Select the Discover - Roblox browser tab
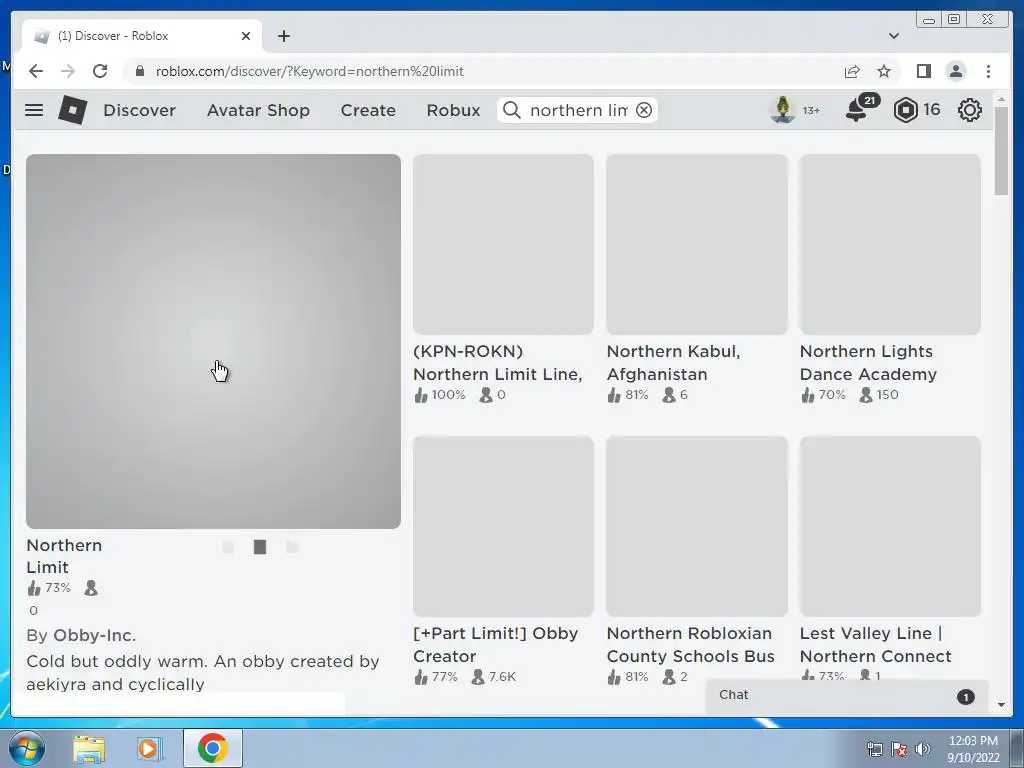 pyautogui.click(x=142, y=36)
